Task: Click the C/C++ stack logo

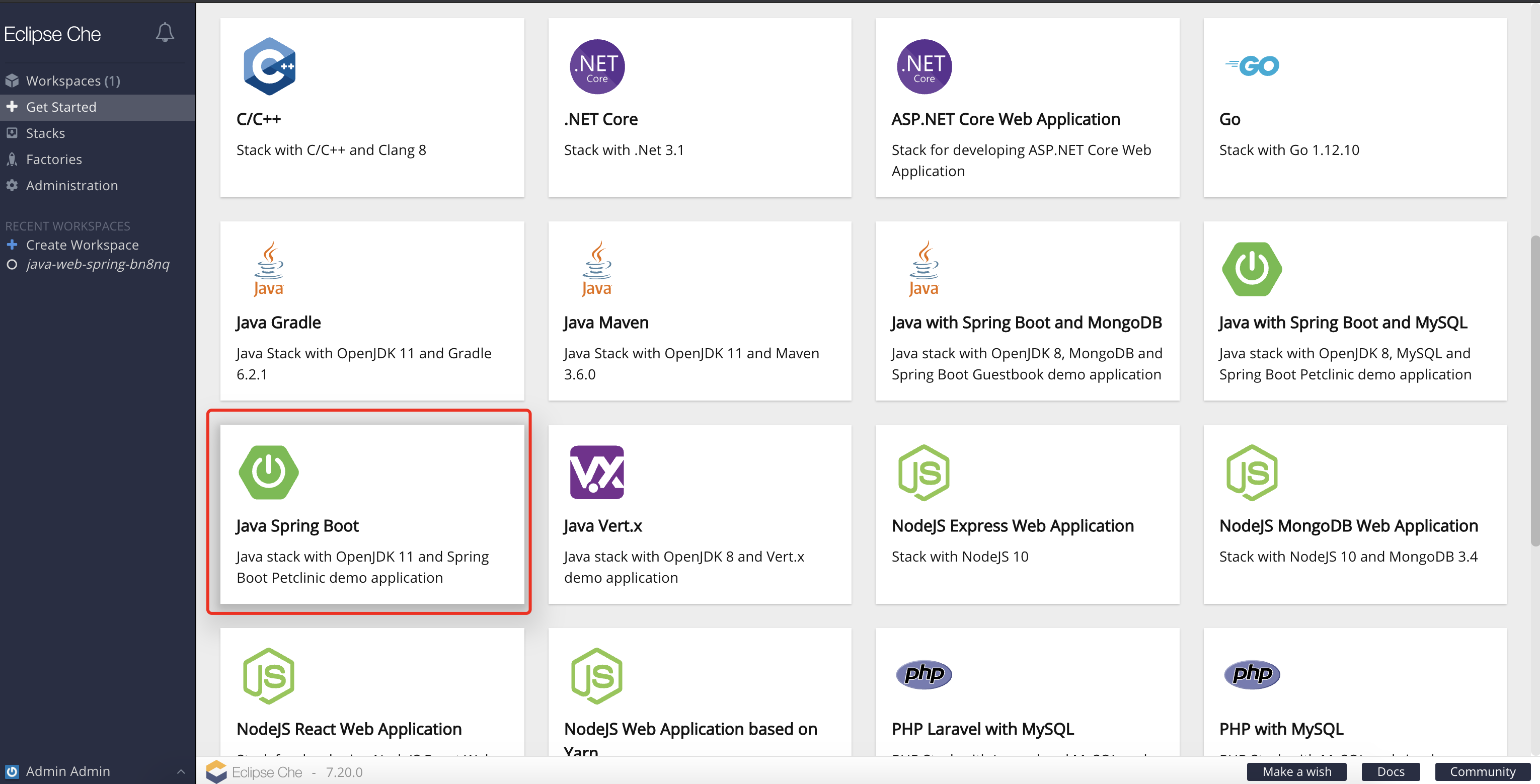Action: pos(269,66)
